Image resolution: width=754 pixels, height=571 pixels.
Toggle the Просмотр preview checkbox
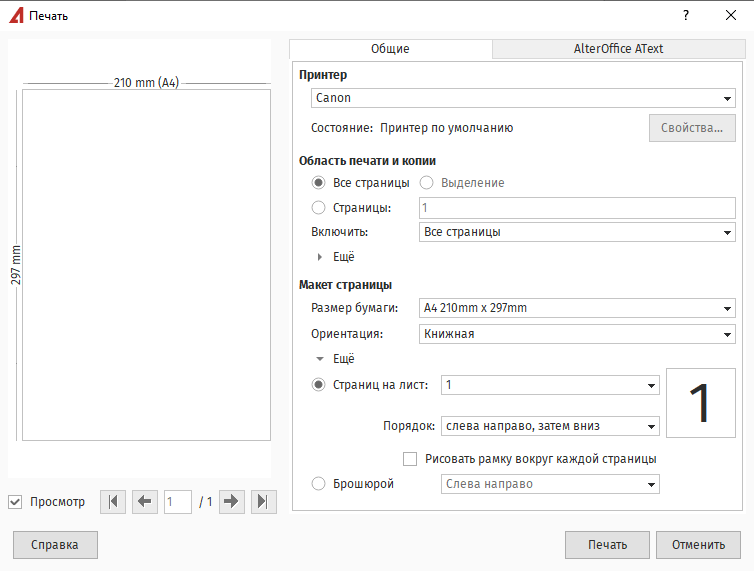click(15, 502)
